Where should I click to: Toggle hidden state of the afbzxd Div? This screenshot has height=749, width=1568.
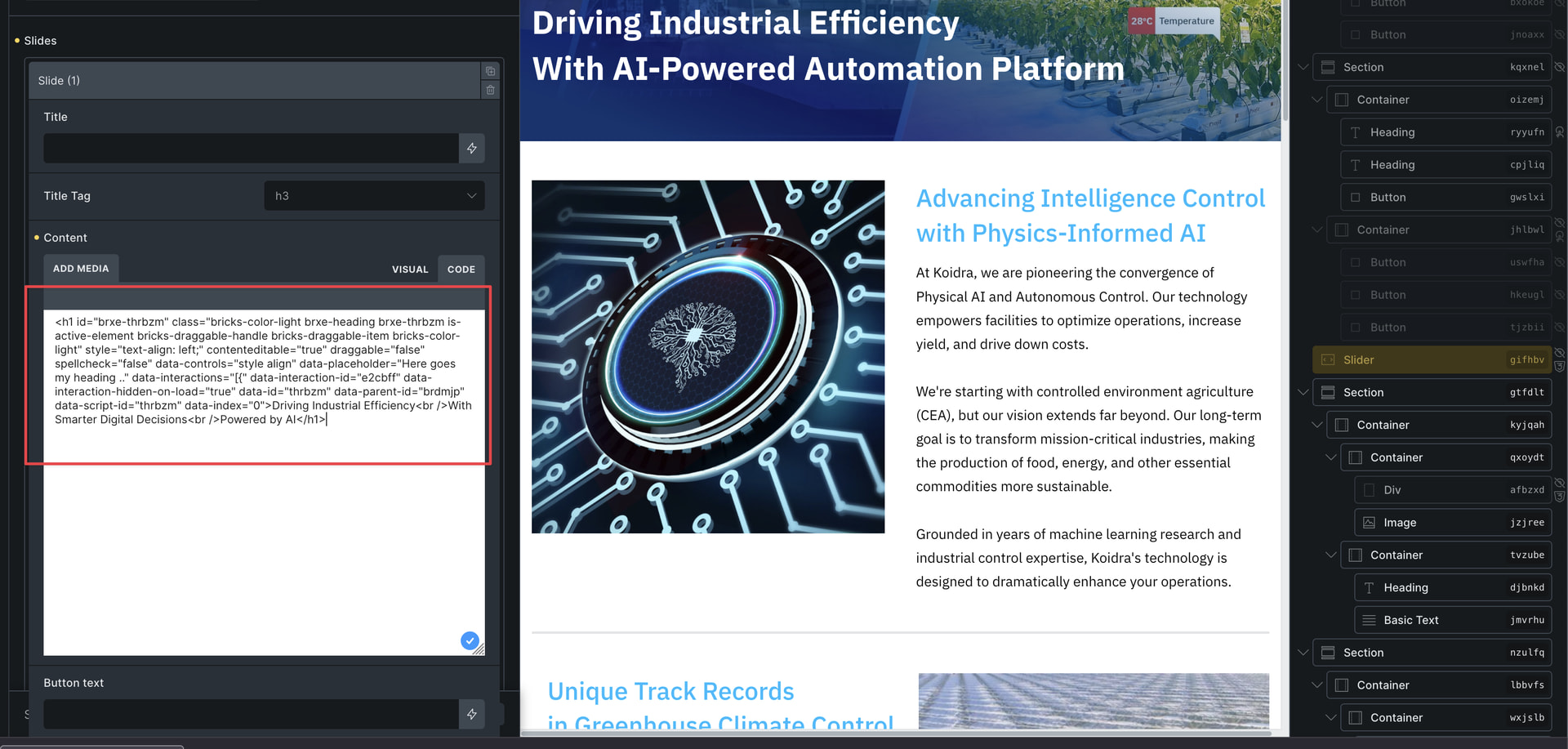1560,484
